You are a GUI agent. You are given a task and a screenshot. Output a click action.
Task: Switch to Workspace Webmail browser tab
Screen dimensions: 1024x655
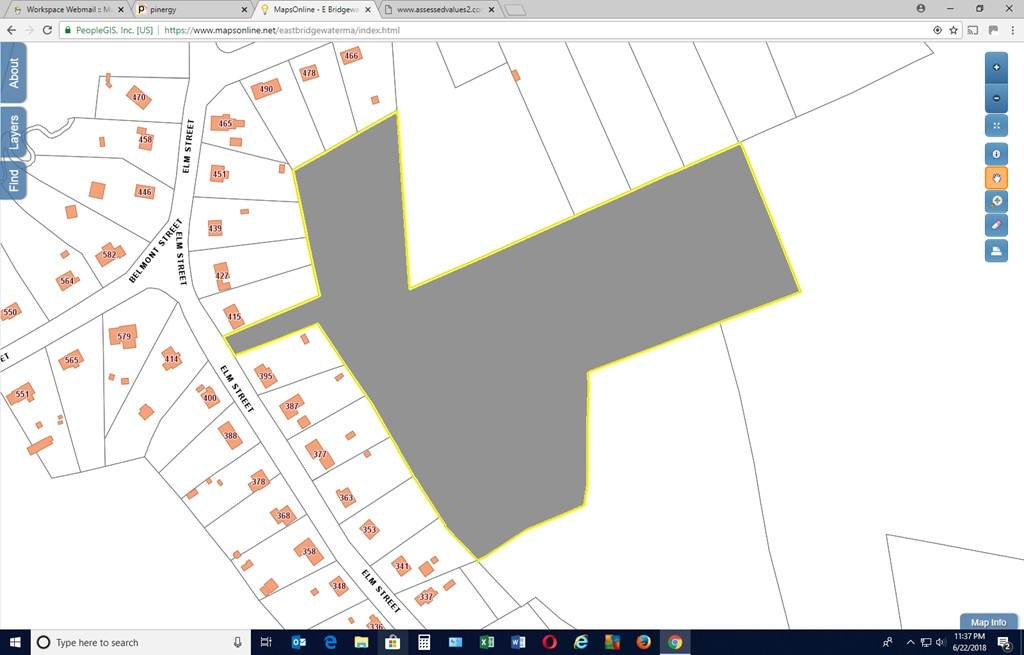[65, 9]
